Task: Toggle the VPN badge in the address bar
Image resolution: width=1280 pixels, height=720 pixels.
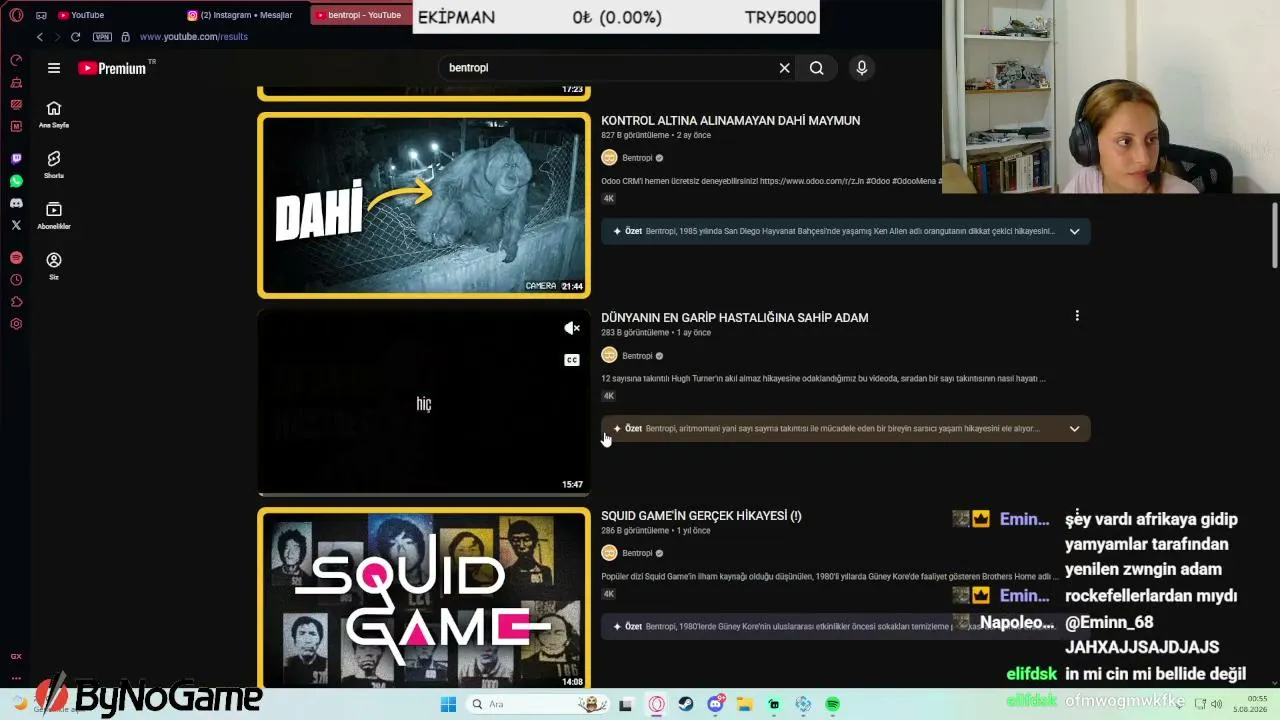Action: [102, 37]
